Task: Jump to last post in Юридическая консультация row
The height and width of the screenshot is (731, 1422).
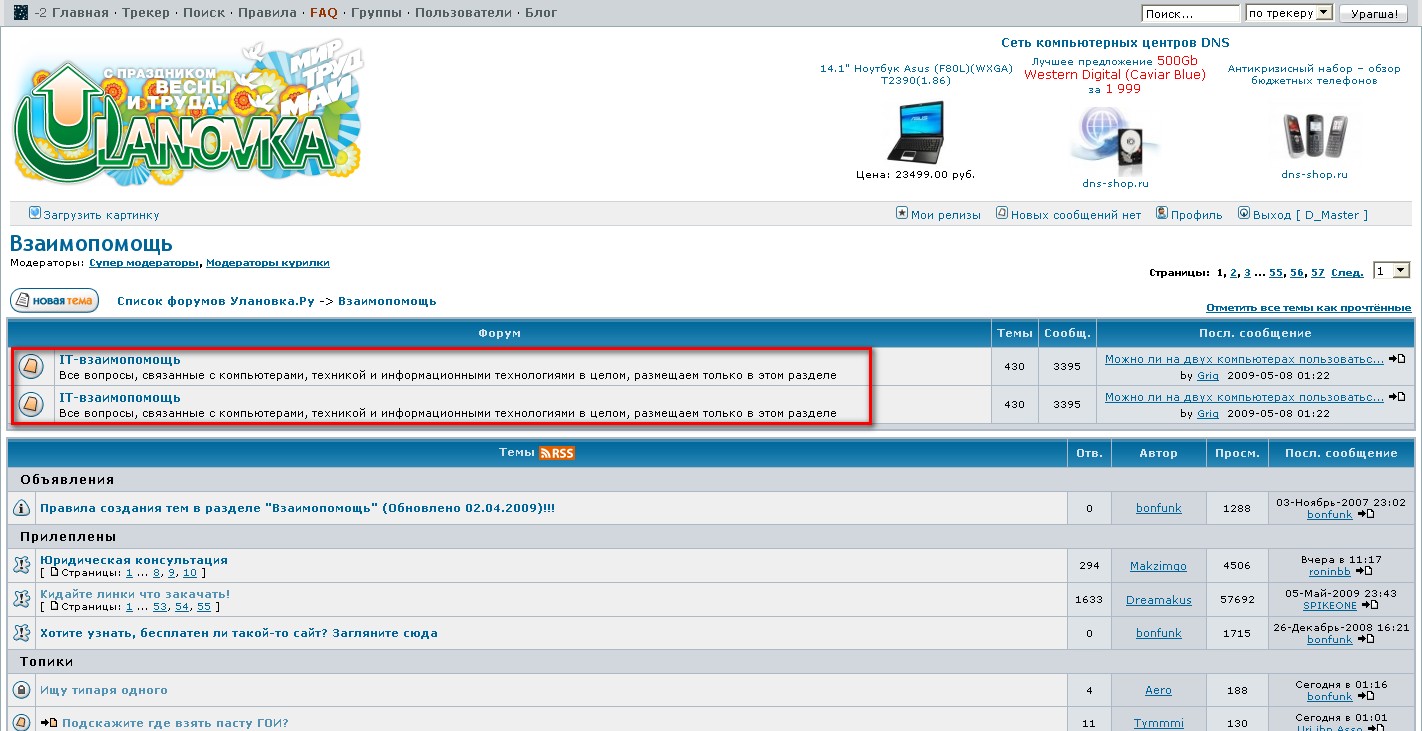Action: pos(1361,572)
